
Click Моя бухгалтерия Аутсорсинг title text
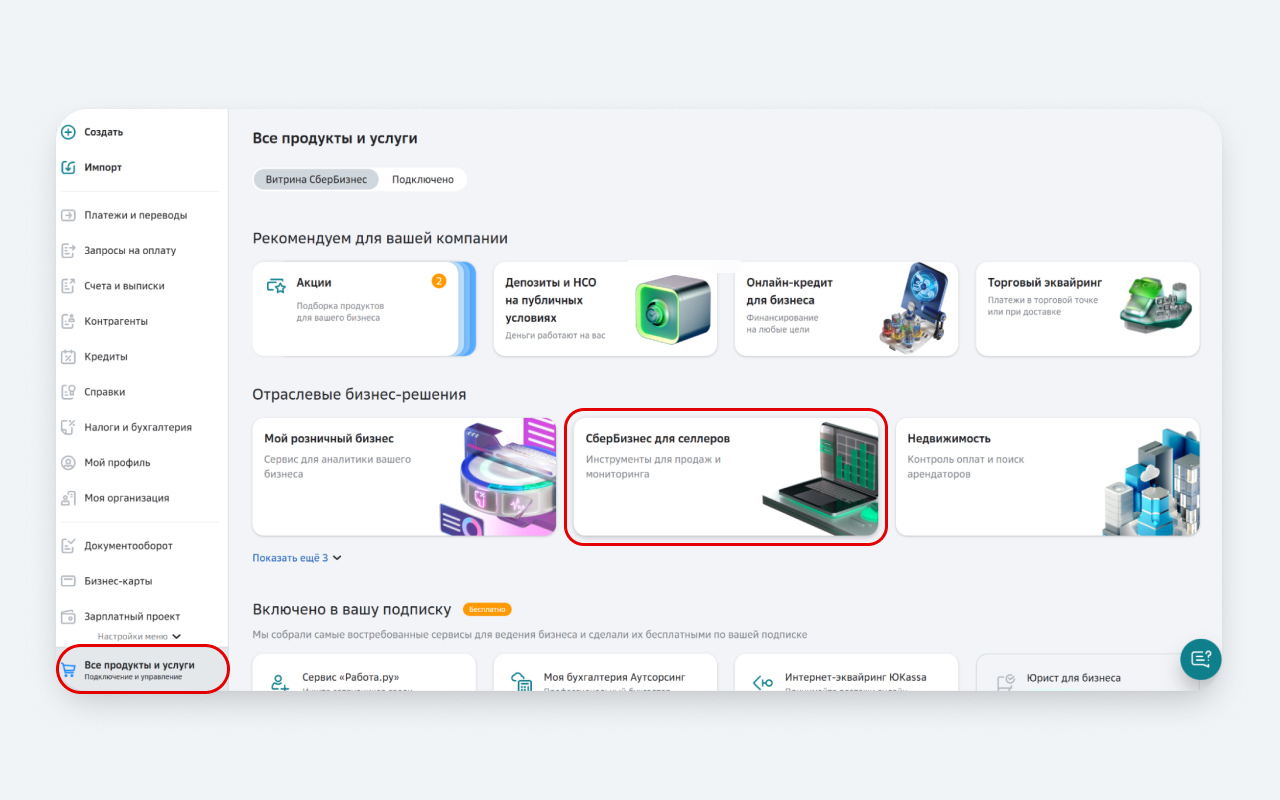(615, 677)
